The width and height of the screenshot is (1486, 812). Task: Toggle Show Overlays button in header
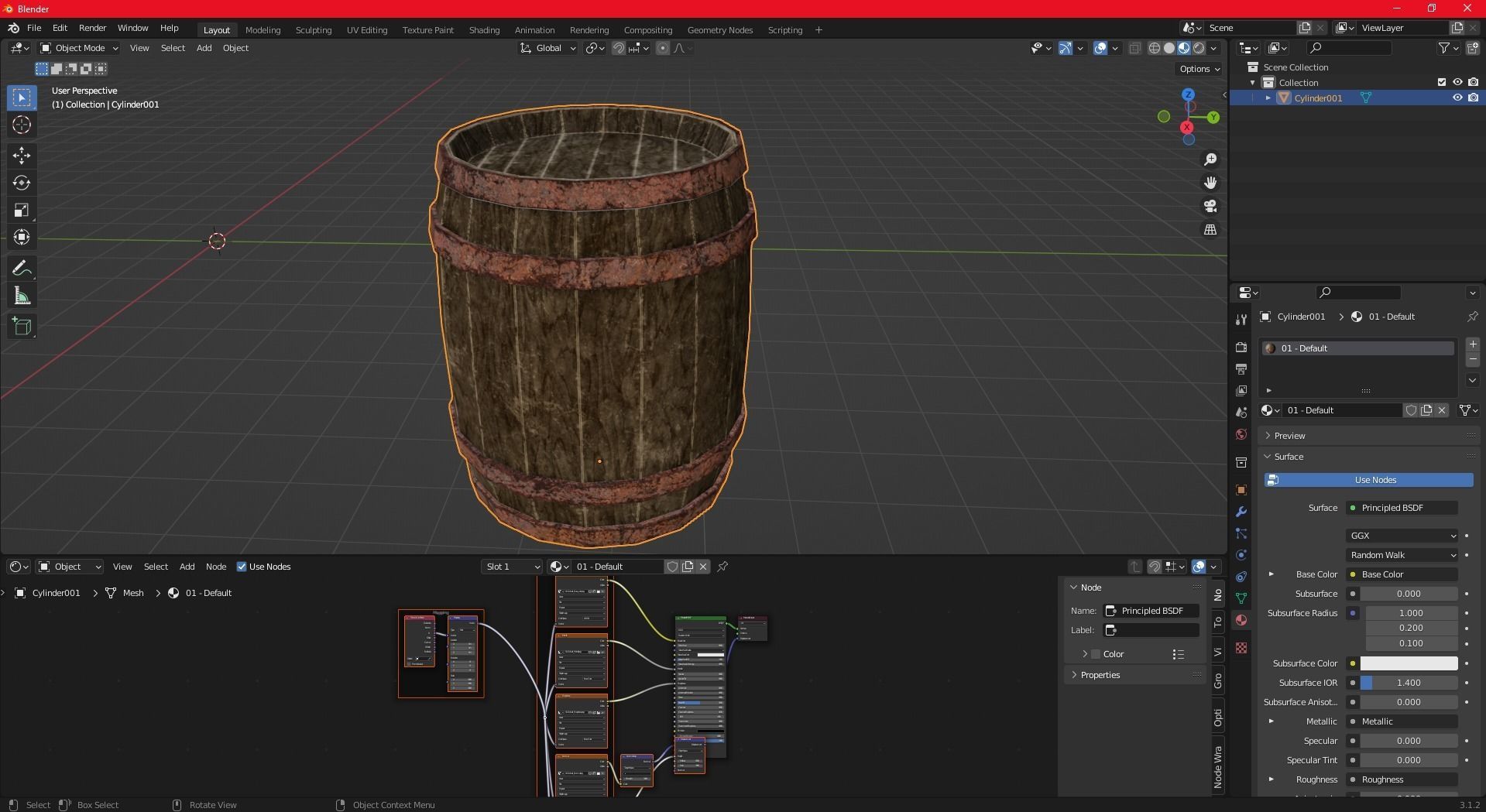click(x=1100, y=48)
